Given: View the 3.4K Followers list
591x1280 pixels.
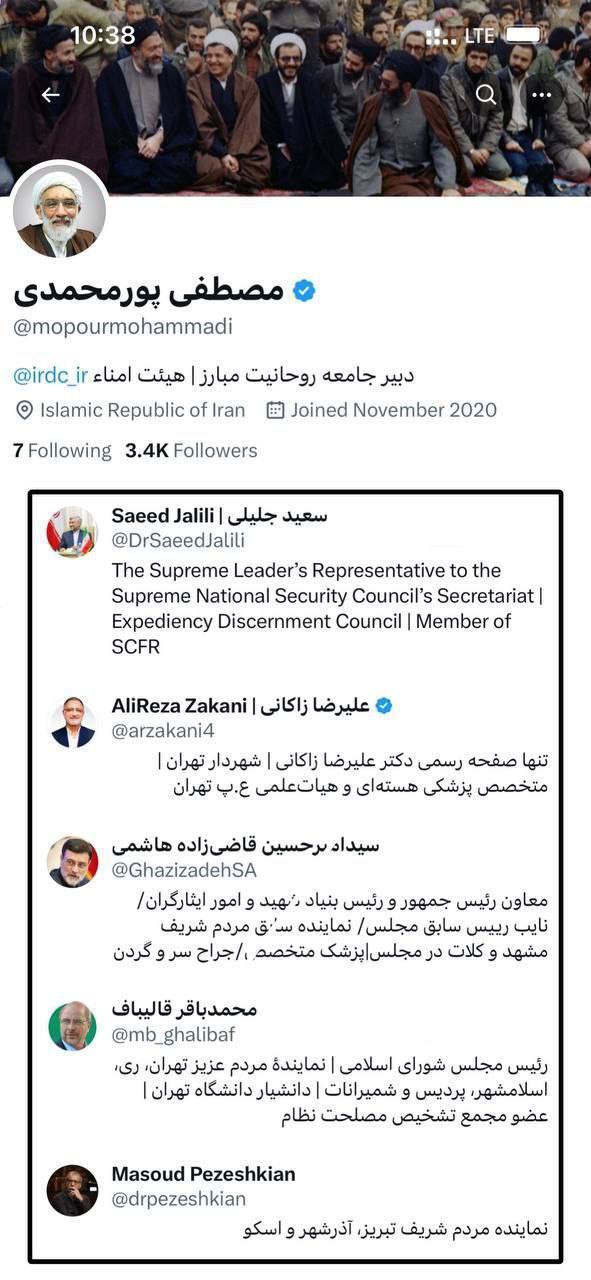Looking at the screenshot, I should coord(190,450).
